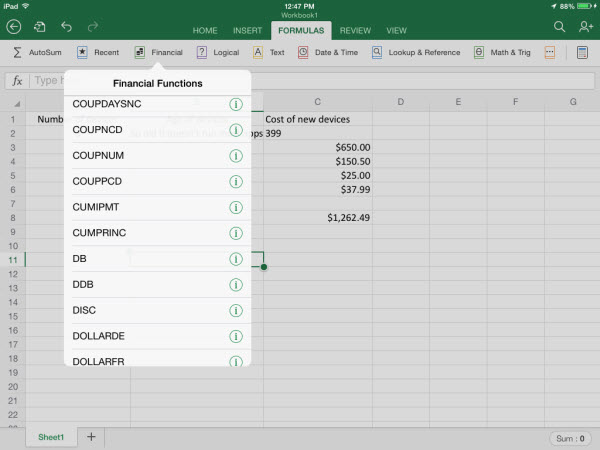The image size is (600, 450).
Task: Tap info icon next to CUMIPMT
Action: point(236,207)
